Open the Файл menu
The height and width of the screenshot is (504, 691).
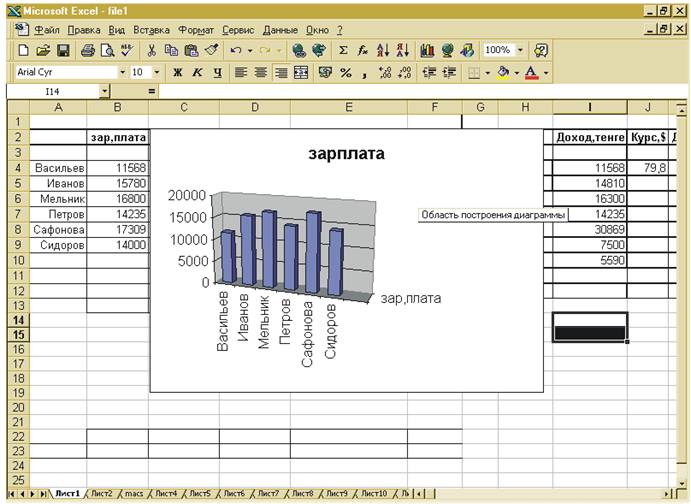pos(47,30)
